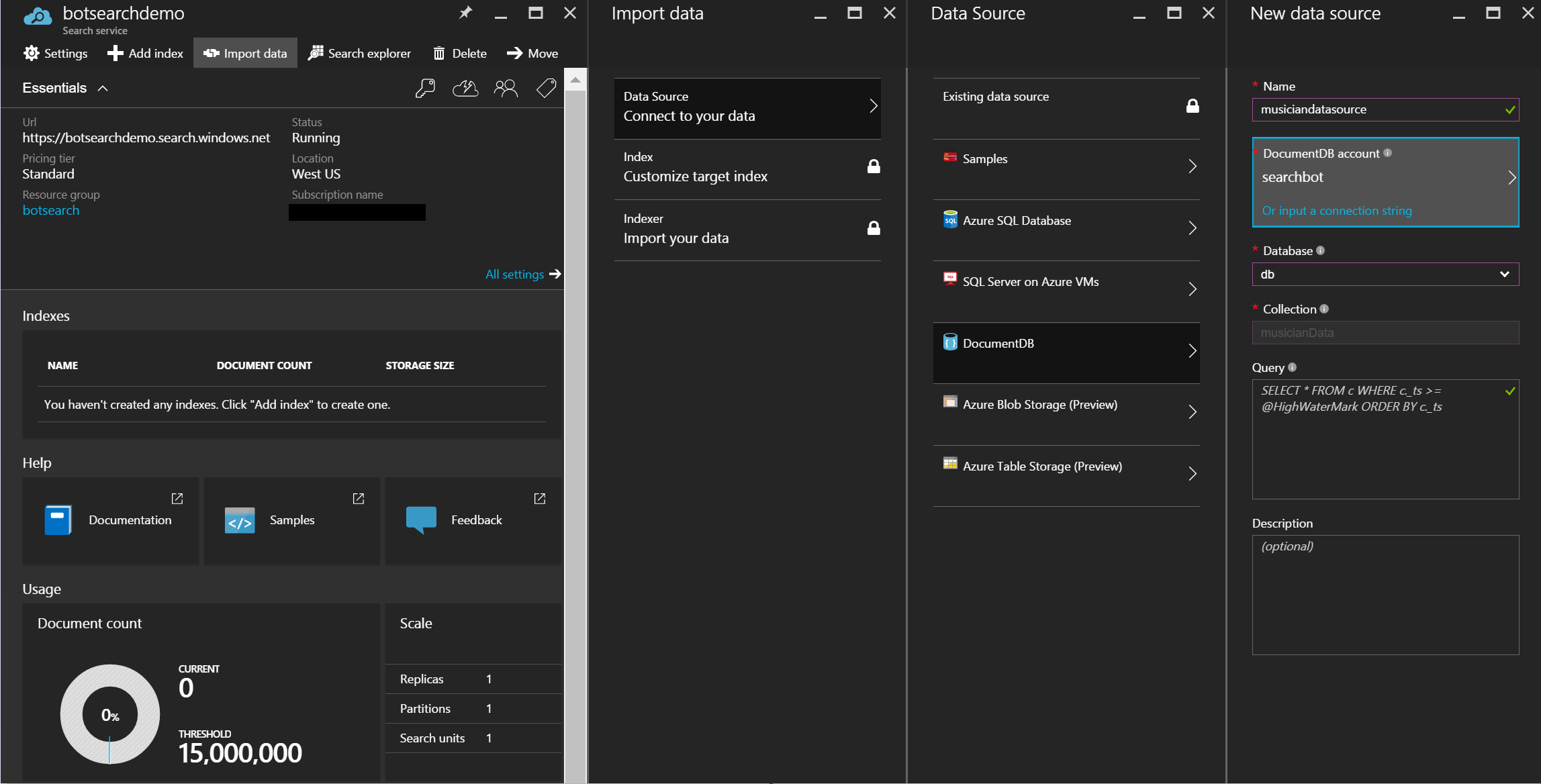Click the quick start cloud icon
Screen dimensions: 1541x784
click(465, 88)
